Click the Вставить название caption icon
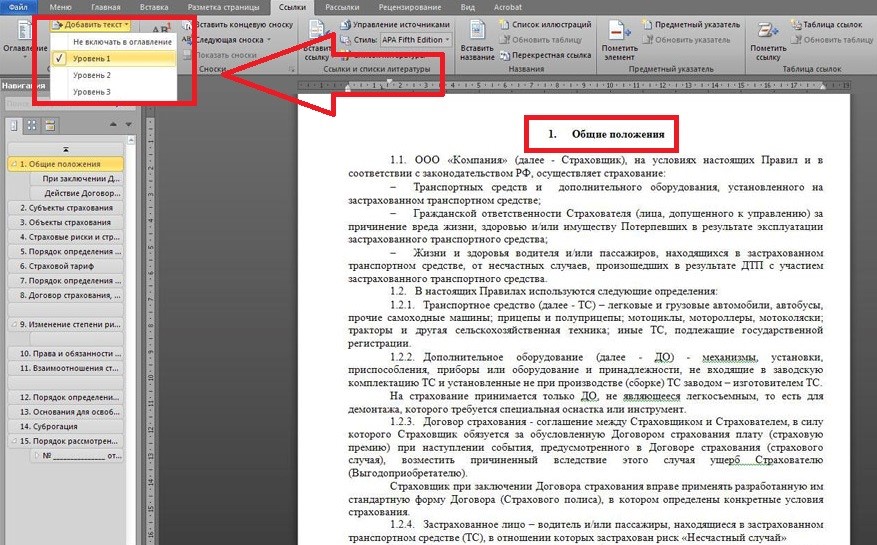Viewport: 877px width, 545px height. point(477,39)
